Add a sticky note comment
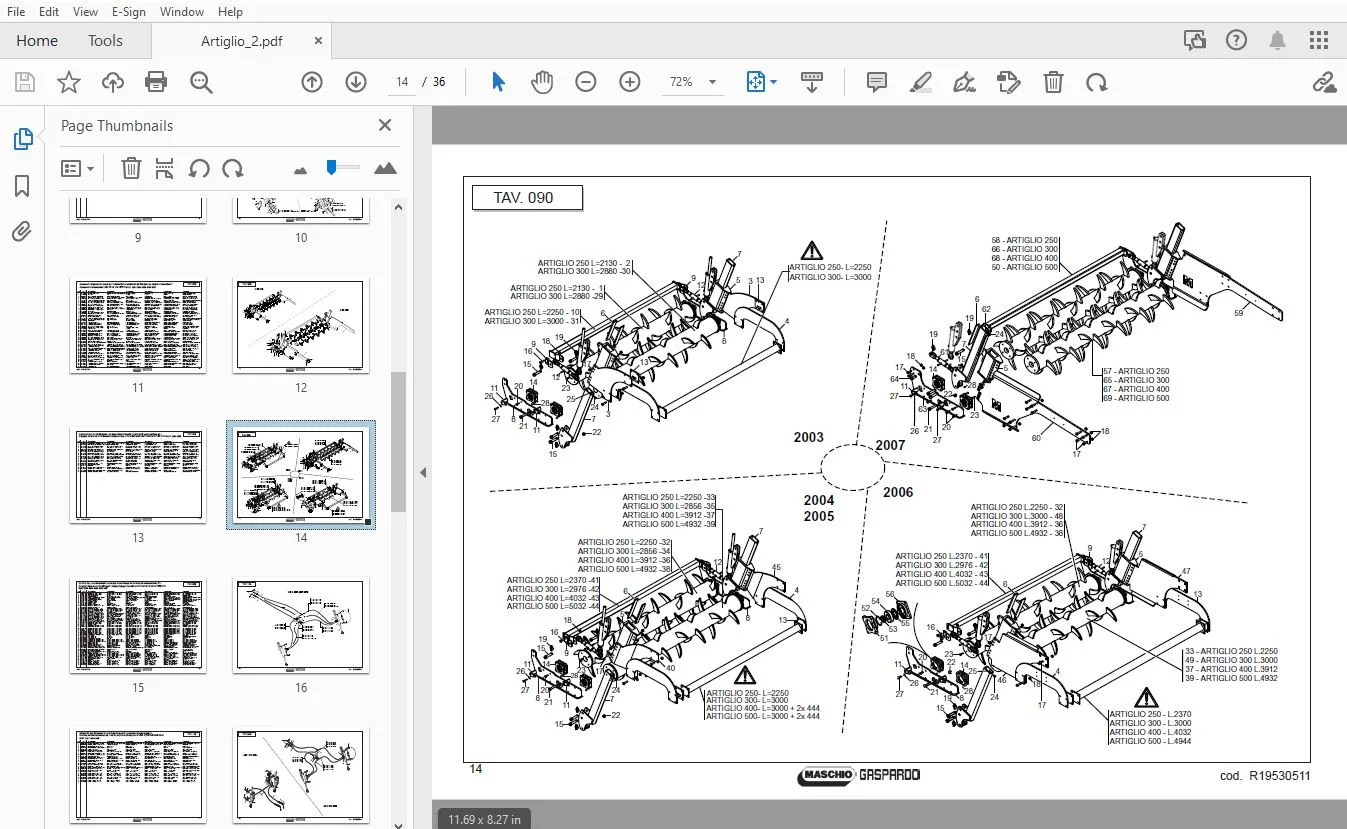 pos(877,82)
